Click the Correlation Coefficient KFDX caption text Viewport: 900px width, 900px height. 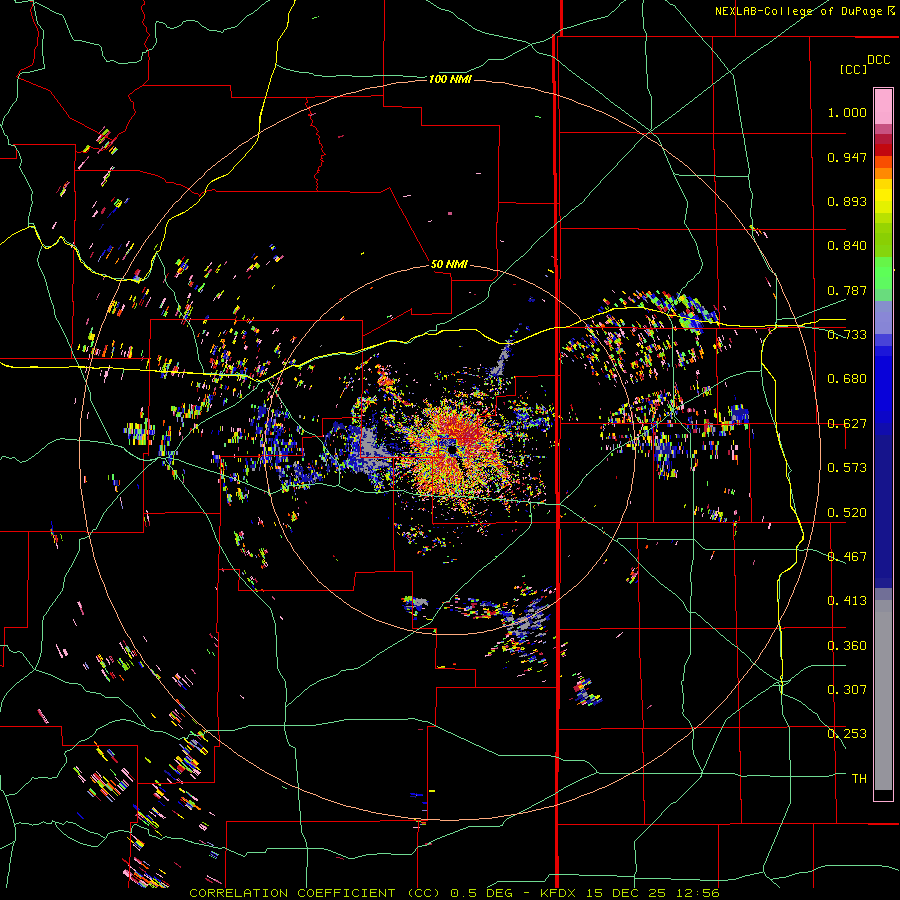tap(454, 893)
